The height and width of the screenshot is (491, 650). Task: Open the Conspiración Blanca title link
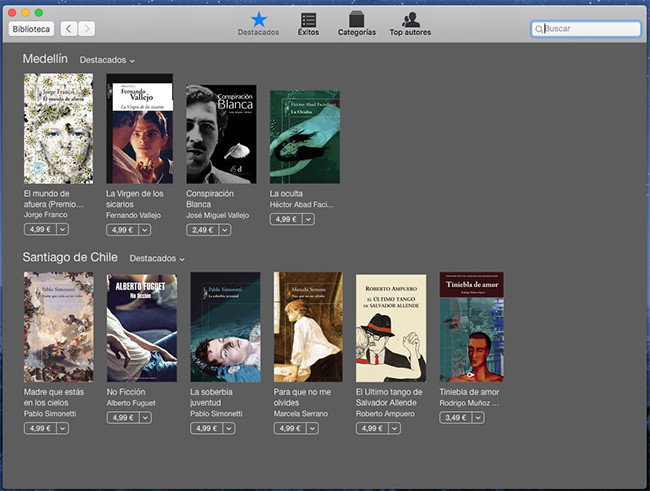[x=210, y=199]
